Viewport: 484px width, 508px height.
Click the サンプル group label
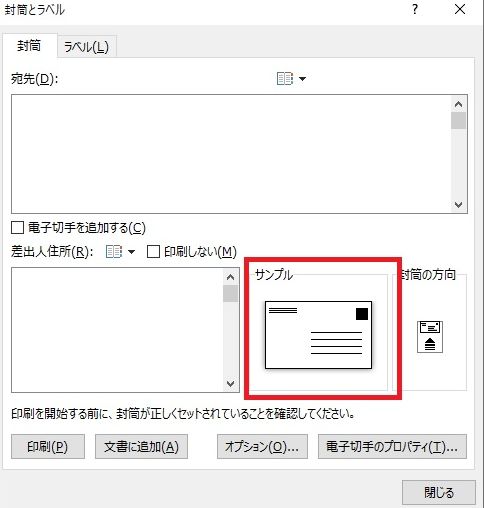point(274,275)
